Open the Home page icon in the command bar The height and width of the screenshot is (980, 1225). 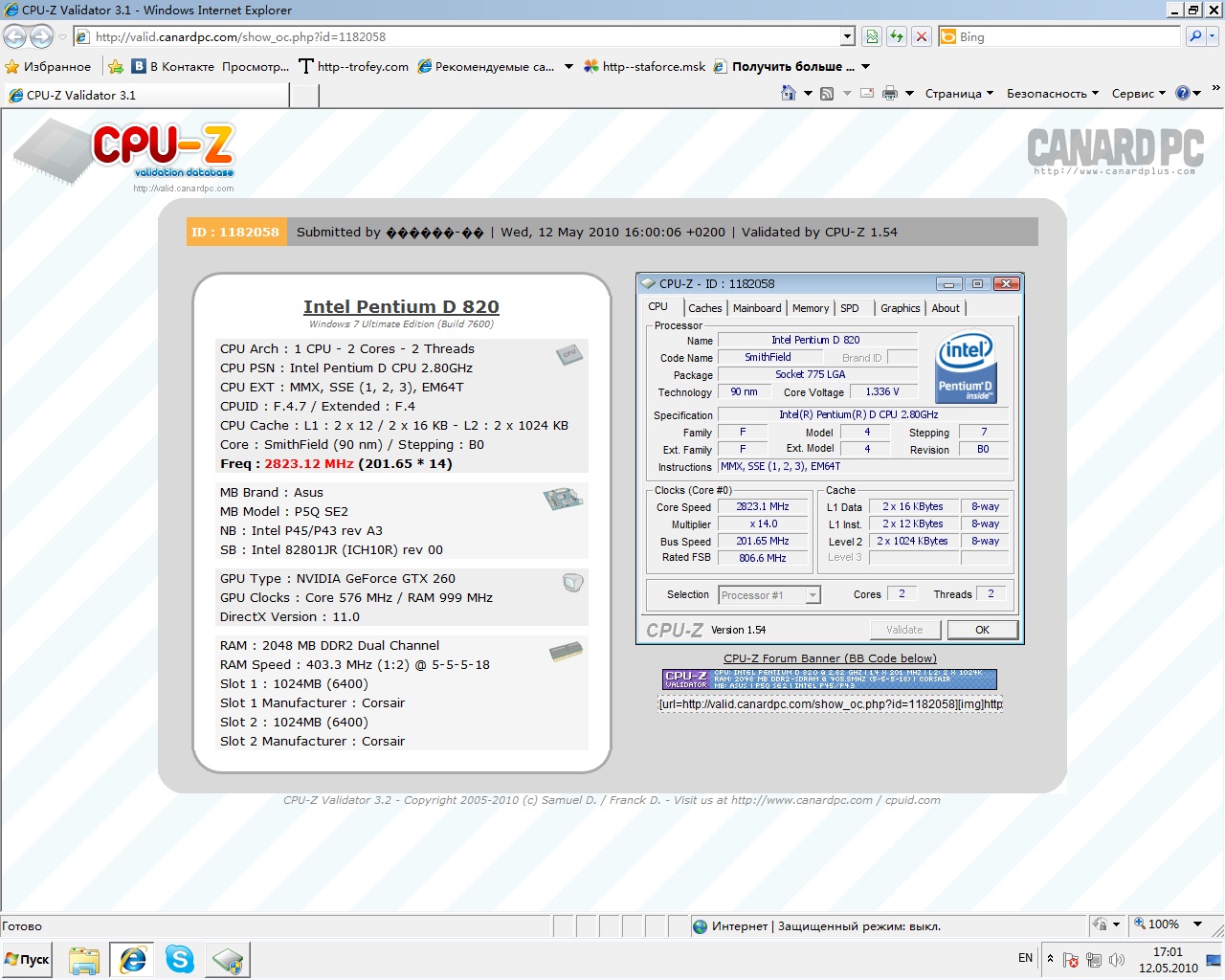pyautogui.click(x=789, y=93)
